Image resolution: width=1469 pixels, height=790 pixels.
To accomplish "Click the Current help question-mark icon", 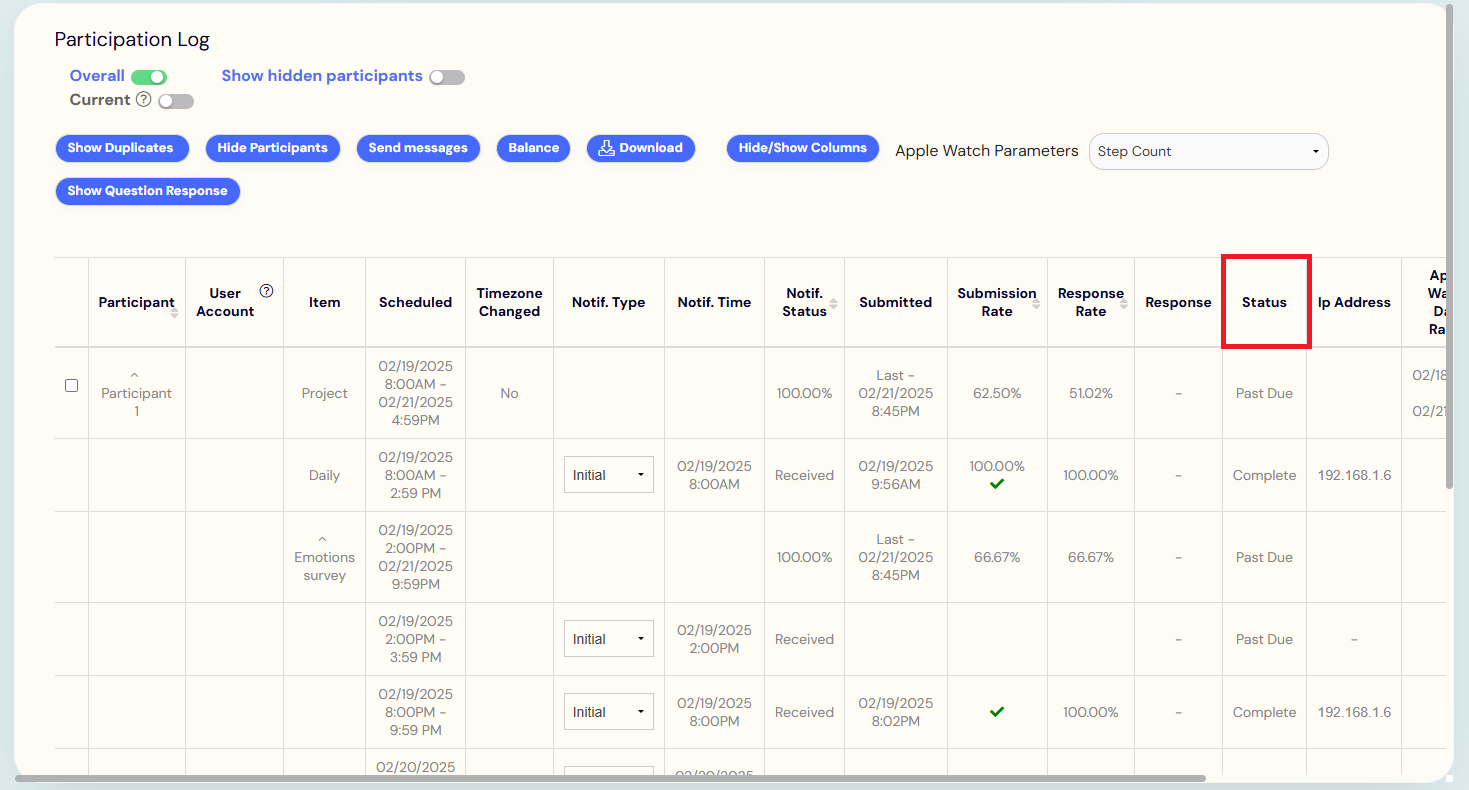I will coord(143,99).
